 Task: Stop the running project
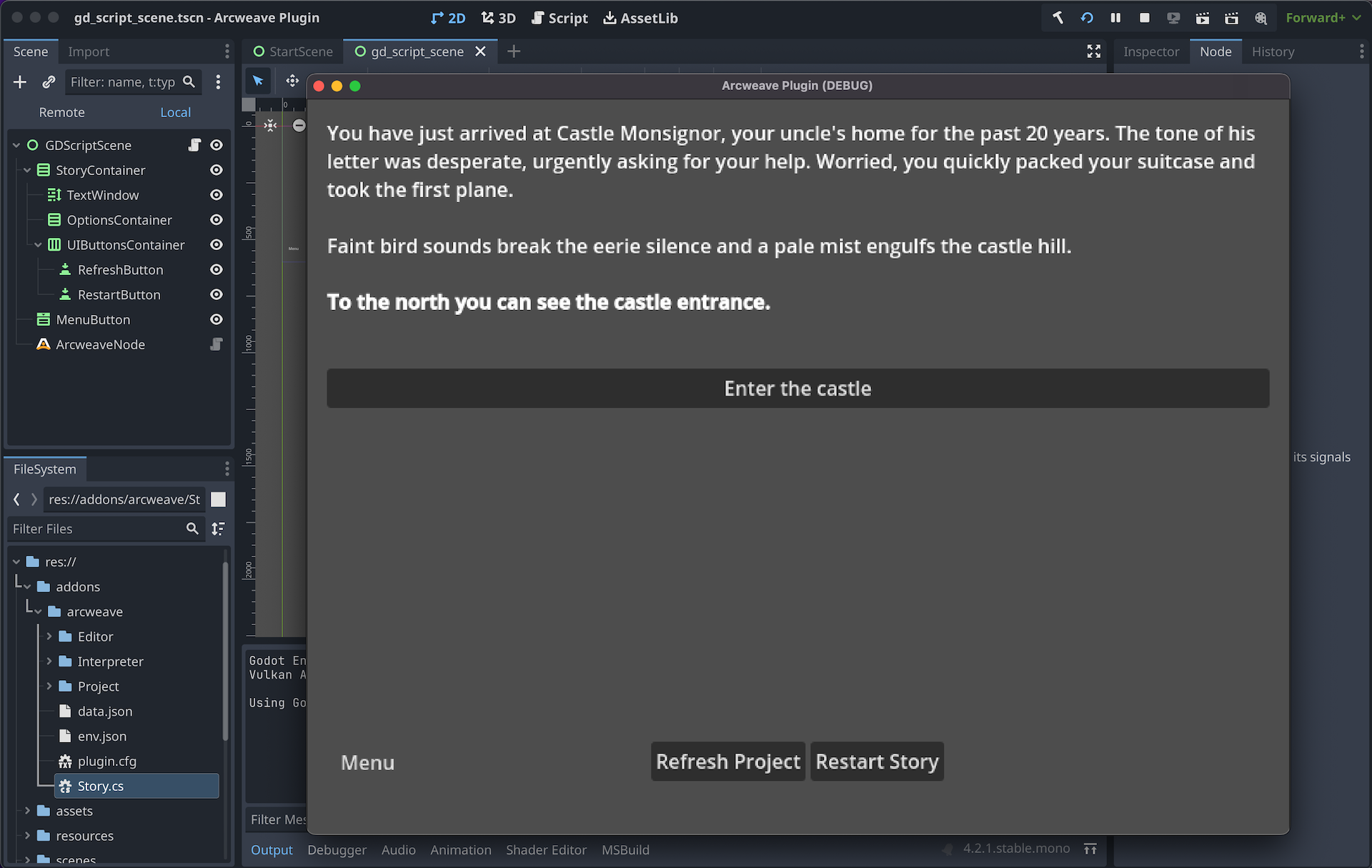[1144, 18]
